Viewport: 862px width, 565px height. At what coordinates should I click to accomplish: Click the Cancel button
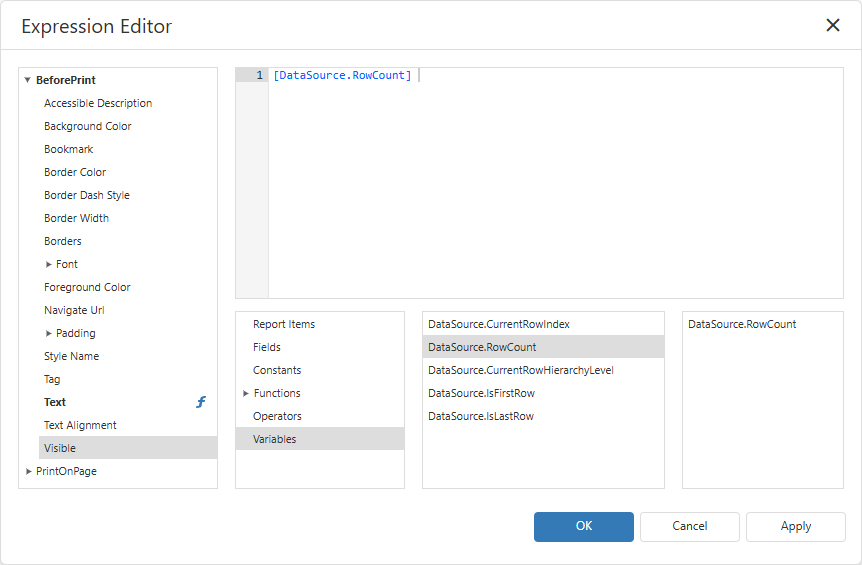(x=689, y=527)
